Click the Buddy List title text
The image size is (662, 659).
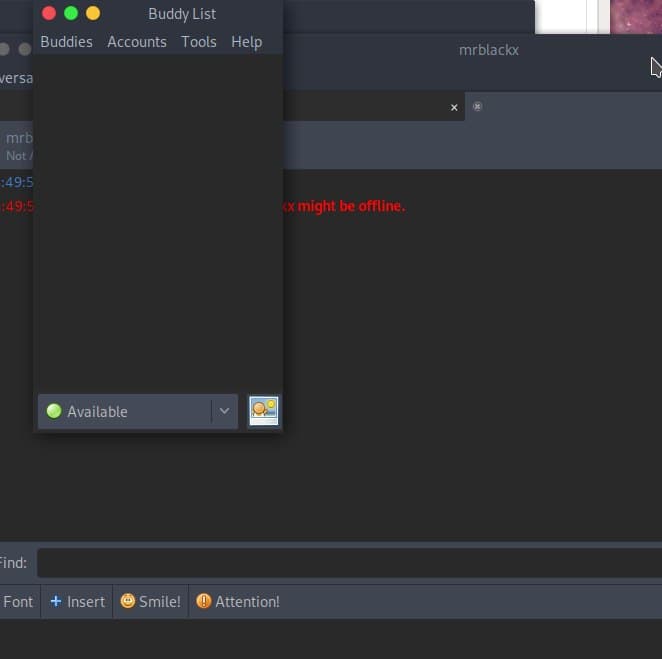tap(182, 14)
